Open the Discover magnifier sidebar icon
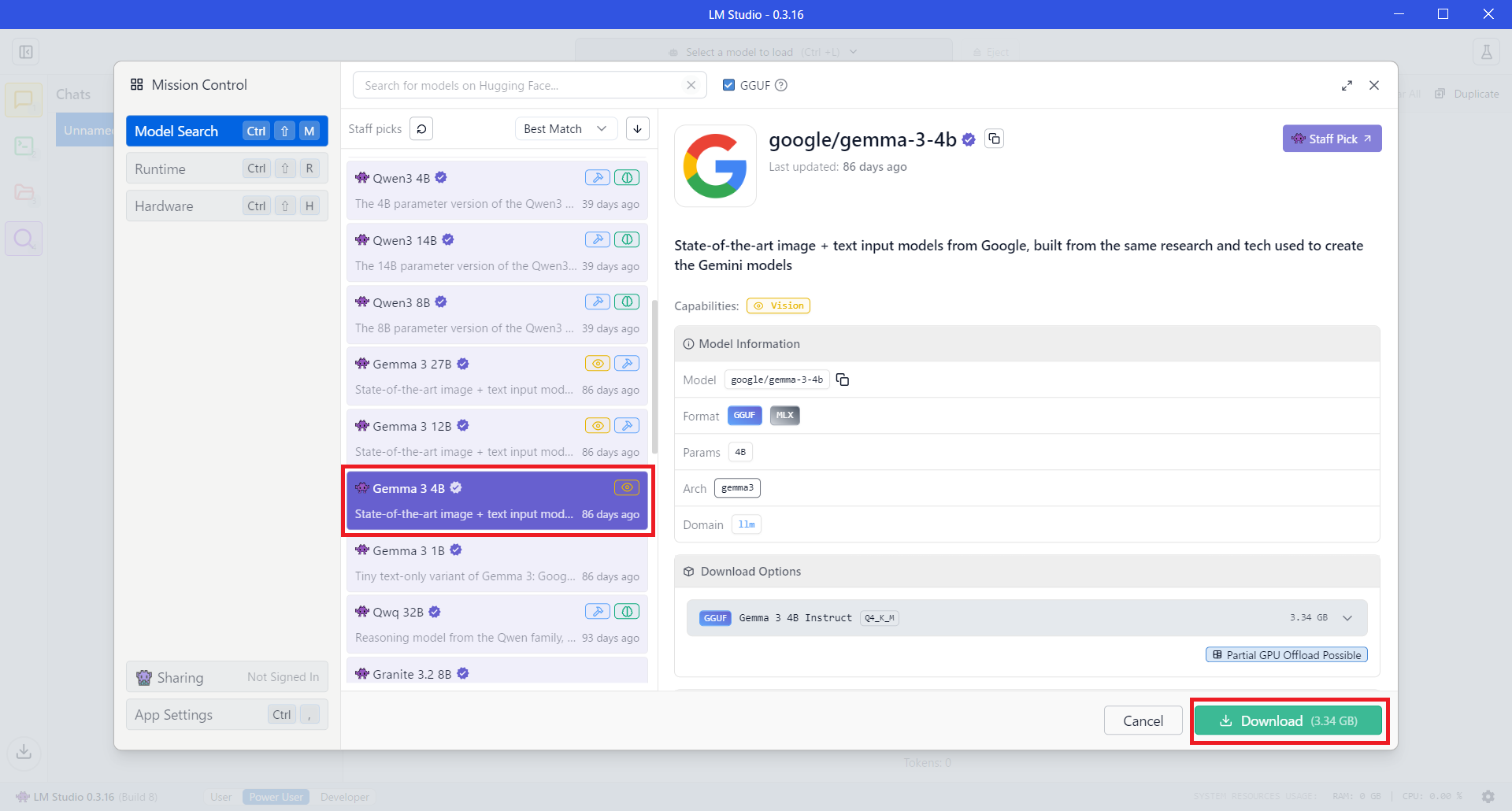The height and width of the screenshot is (811, 1512). (24, 239)
